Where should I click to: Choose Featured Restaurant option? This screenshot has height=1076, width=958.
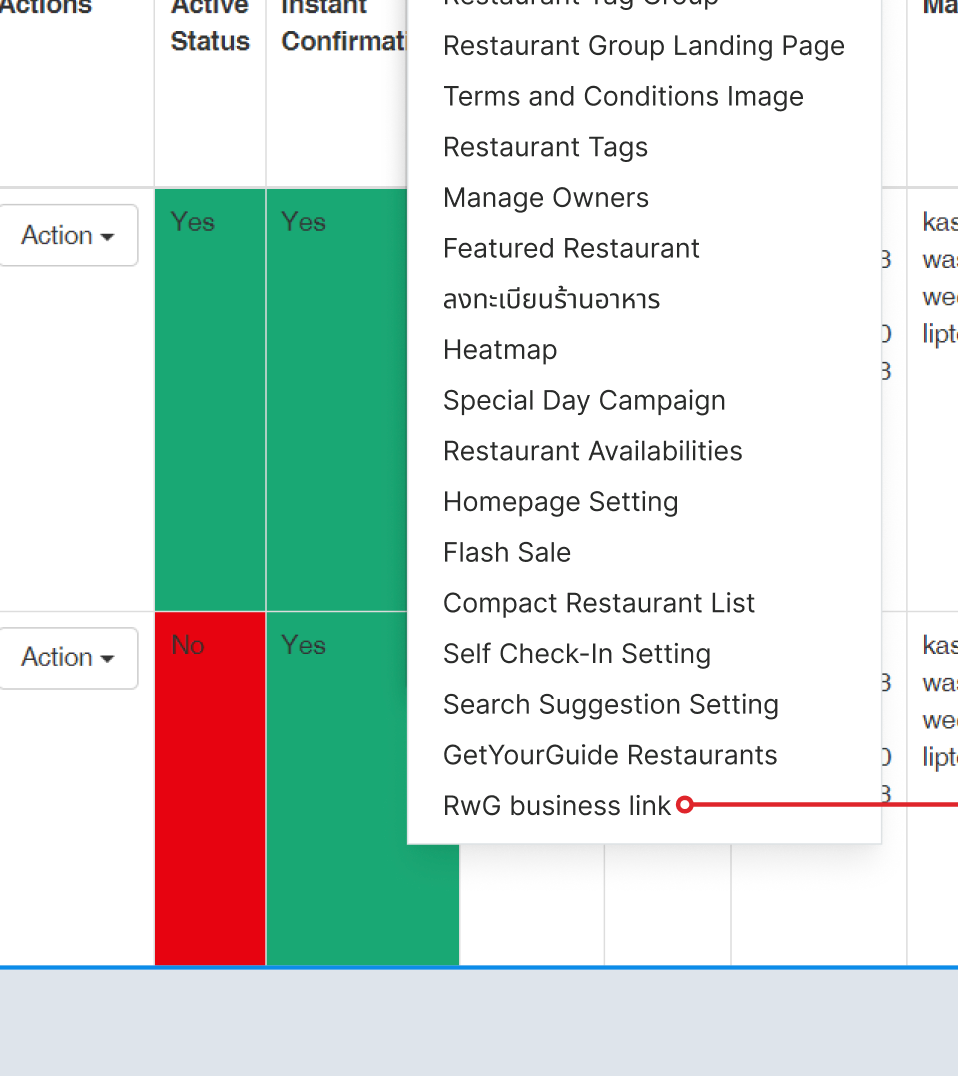[x=571, y=249]
